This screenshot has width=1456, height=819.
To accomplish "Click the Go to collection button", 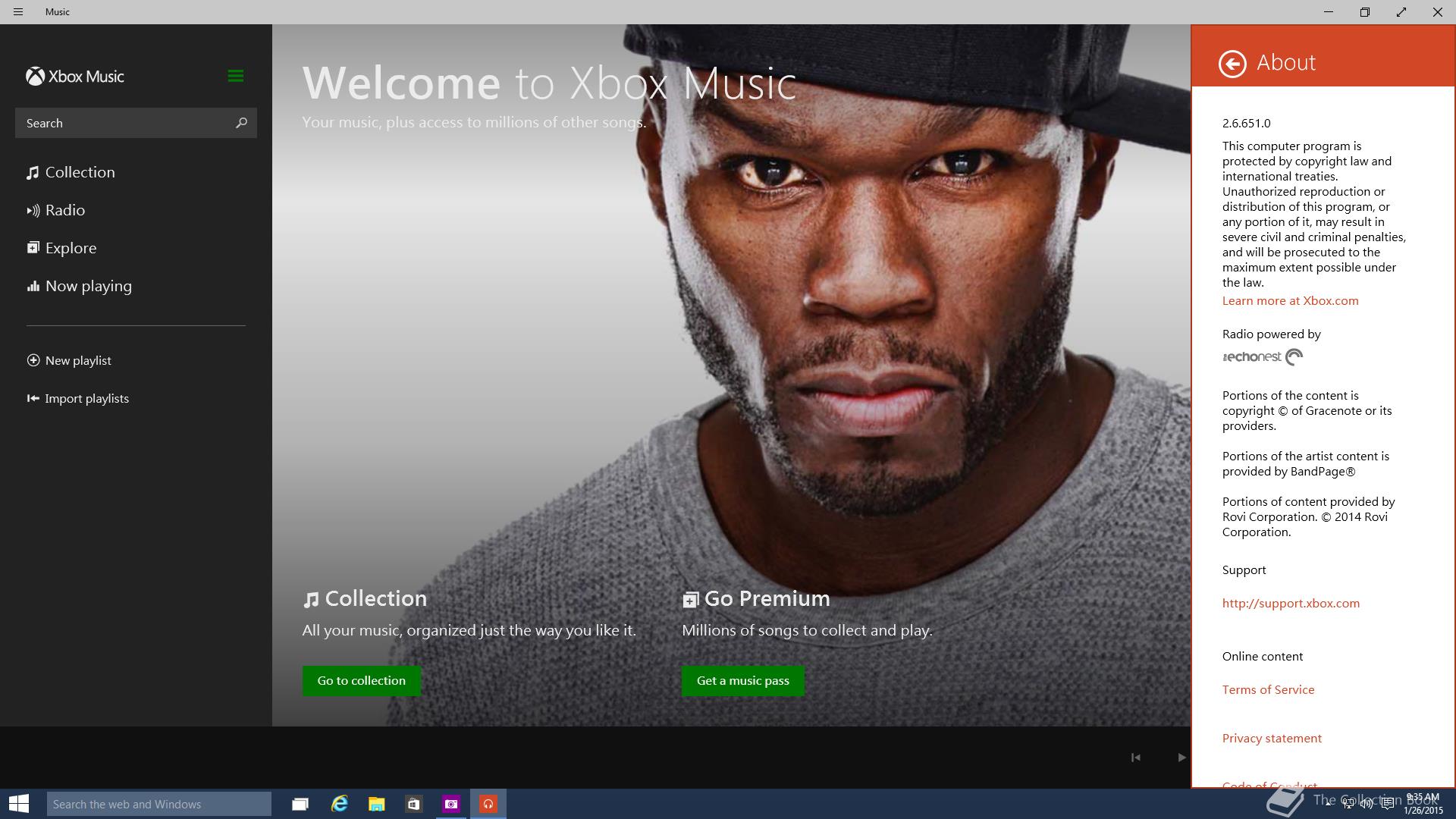I will point(362,680).
